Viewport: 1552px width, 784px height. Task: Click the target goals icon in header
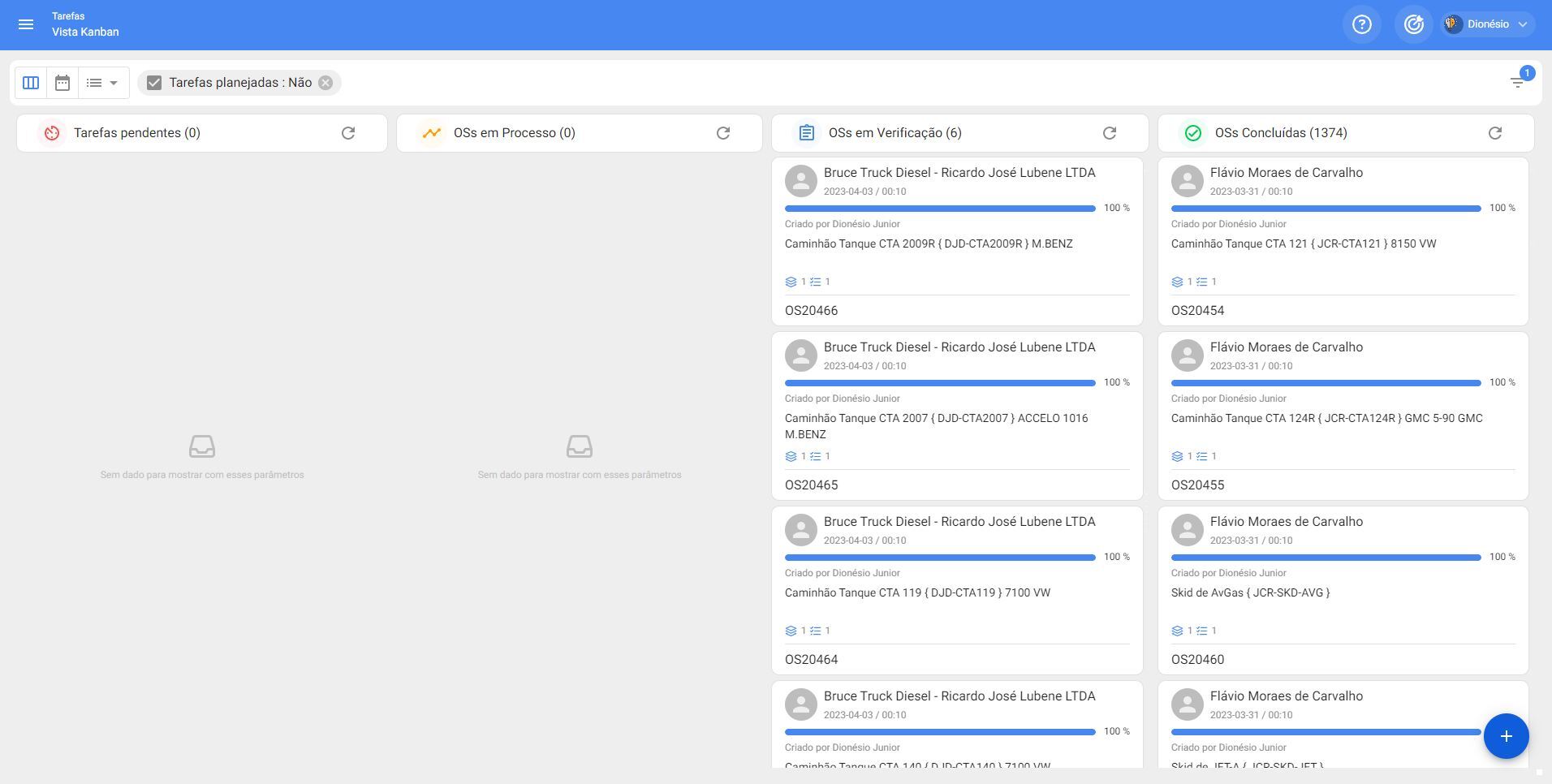coord(1414,24)
